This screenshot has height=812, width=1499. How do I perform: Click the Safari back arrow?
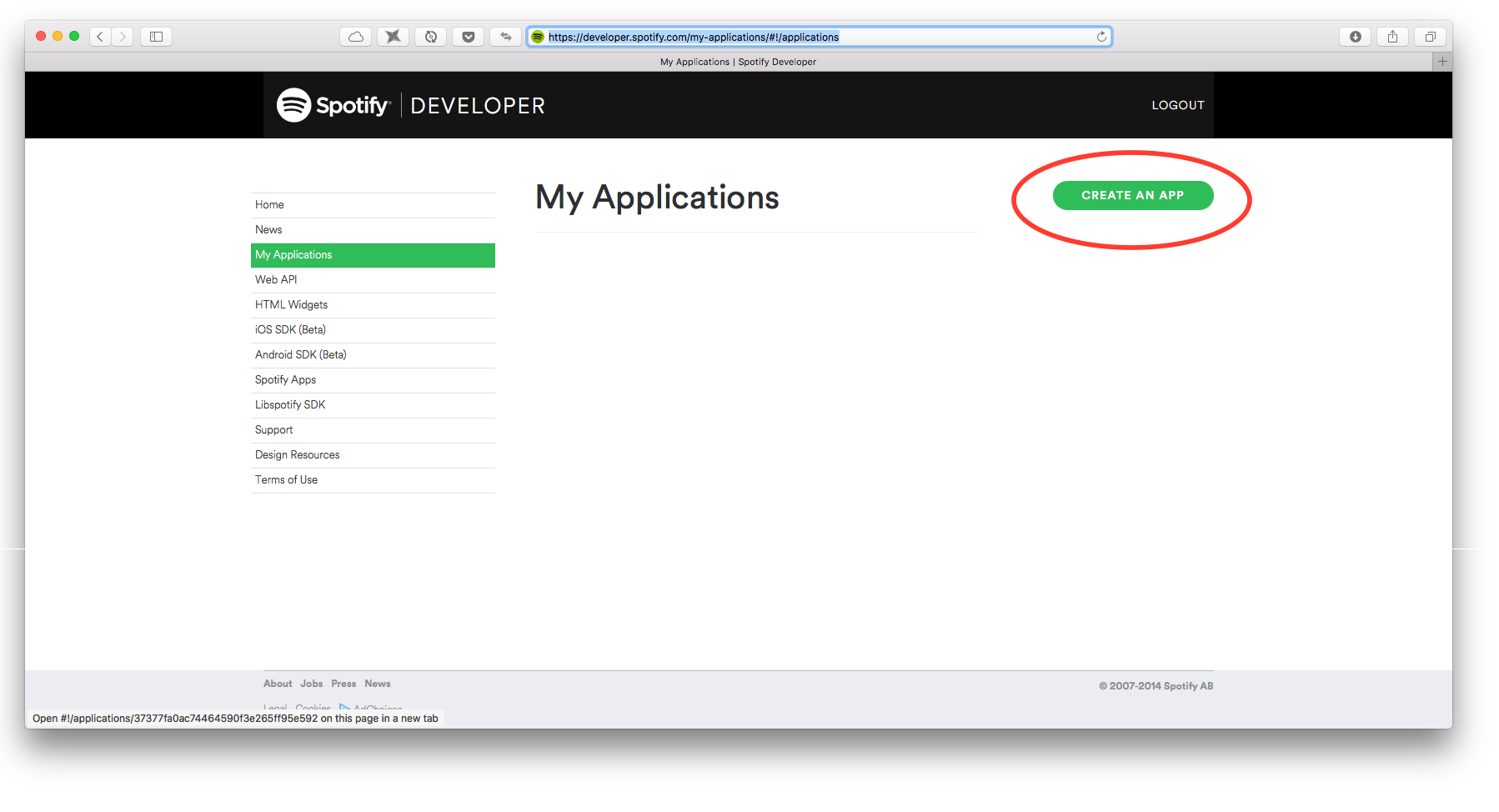(x=101, y=37)
